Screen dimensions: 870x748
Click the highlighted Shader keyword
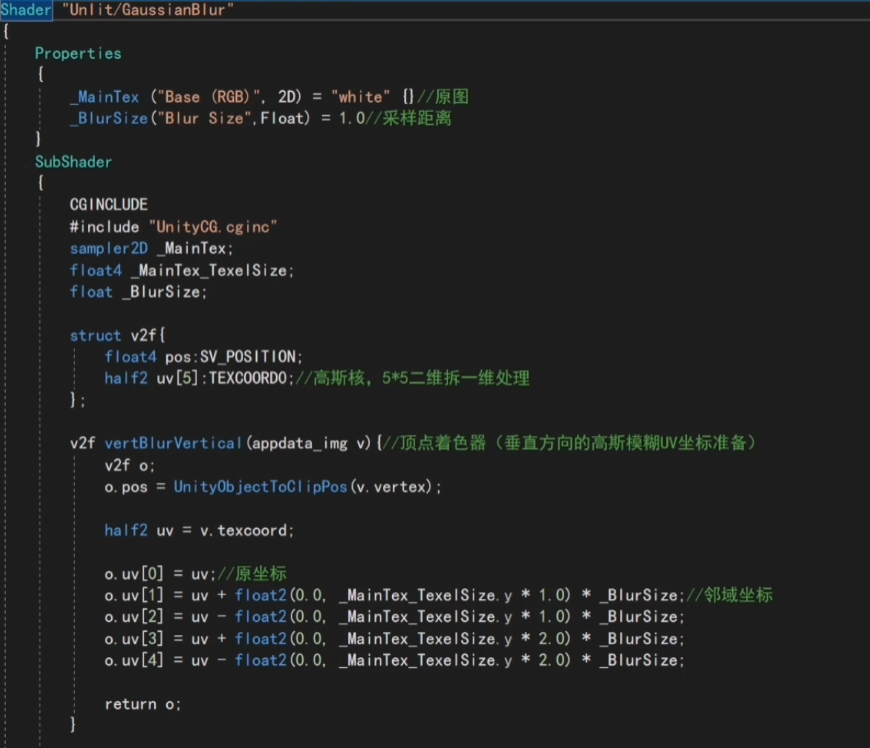pos(26,10)
